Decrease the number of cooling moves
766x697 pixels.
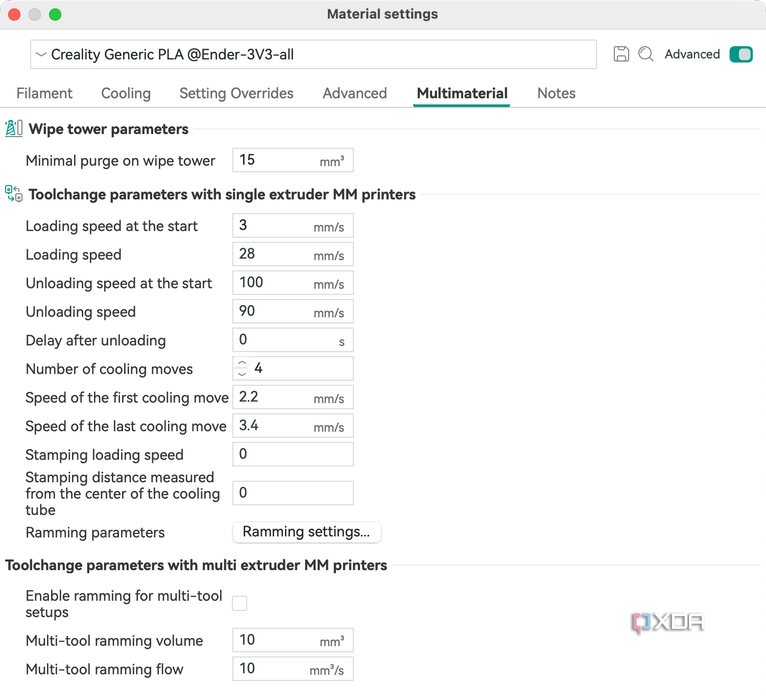pos(242,374)
